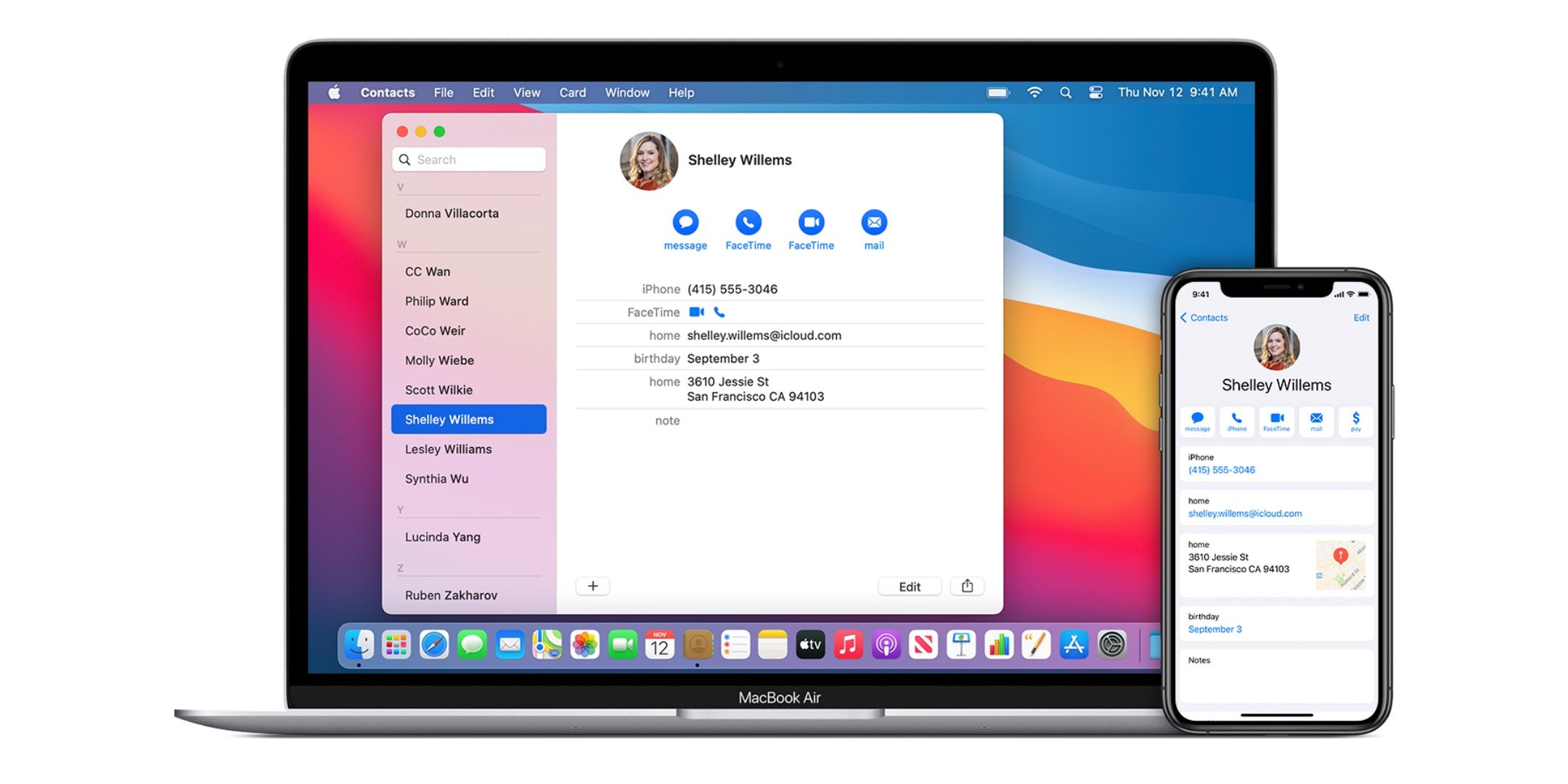Click the Search field in Contacts sidebar
The width and height of the screenshot is (1568, 784).
pos(468,159)
